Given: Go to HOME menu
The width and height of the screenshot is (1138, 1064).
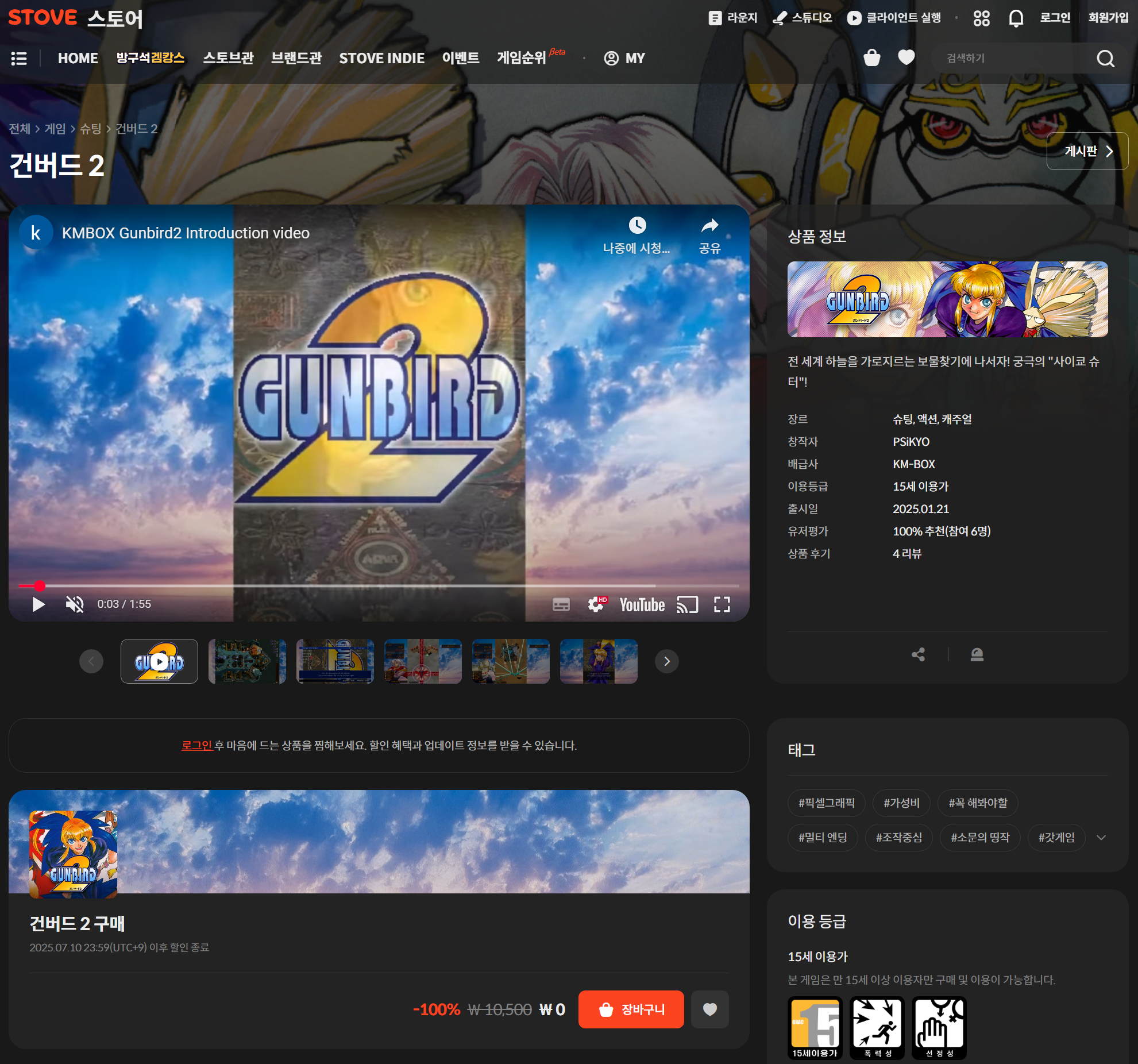Looking at the screenshot, I should 78,58.
